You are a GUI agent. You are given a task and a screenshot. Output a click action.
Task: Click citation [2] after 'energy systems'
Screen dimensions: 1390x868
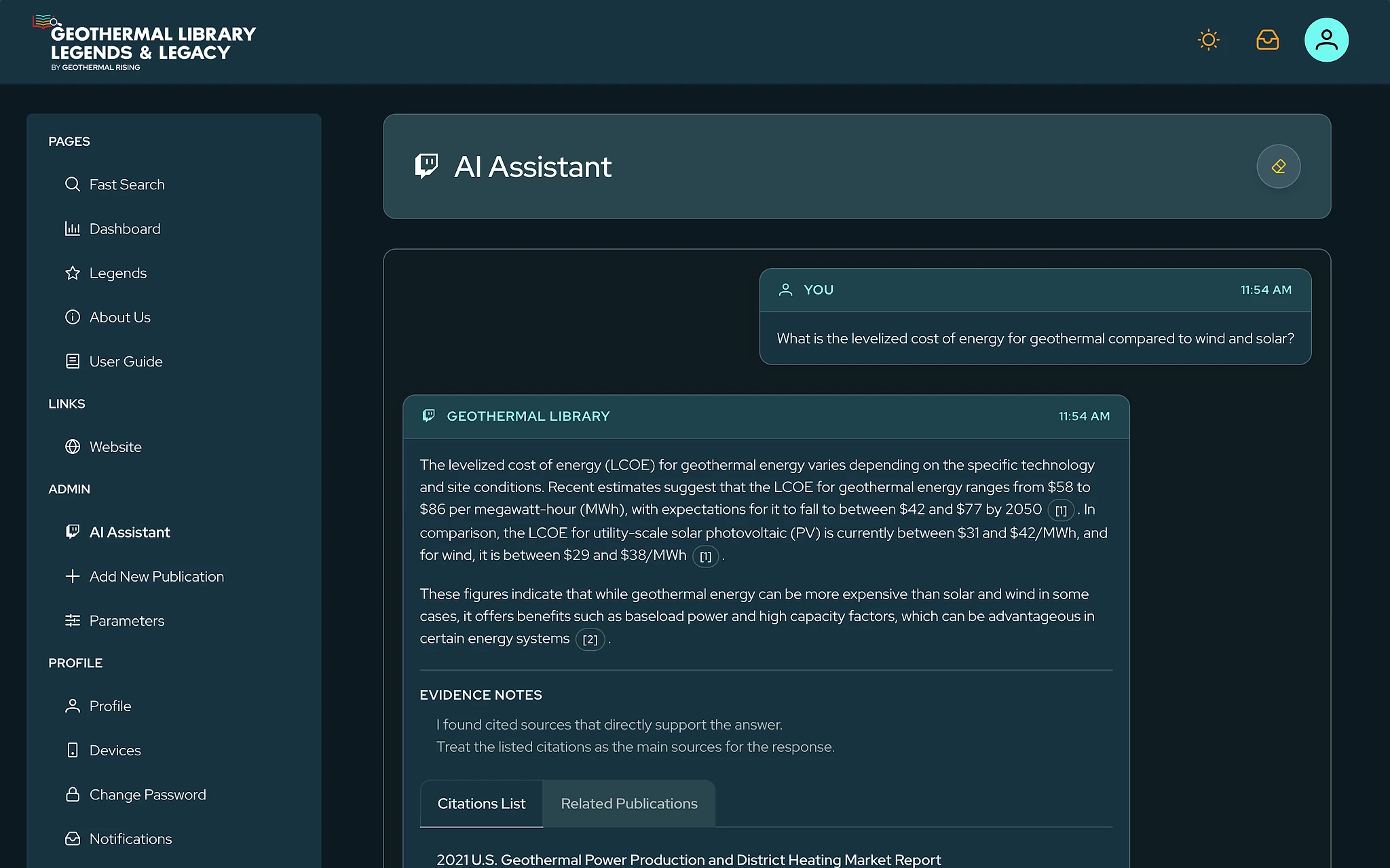pos(590,639)
